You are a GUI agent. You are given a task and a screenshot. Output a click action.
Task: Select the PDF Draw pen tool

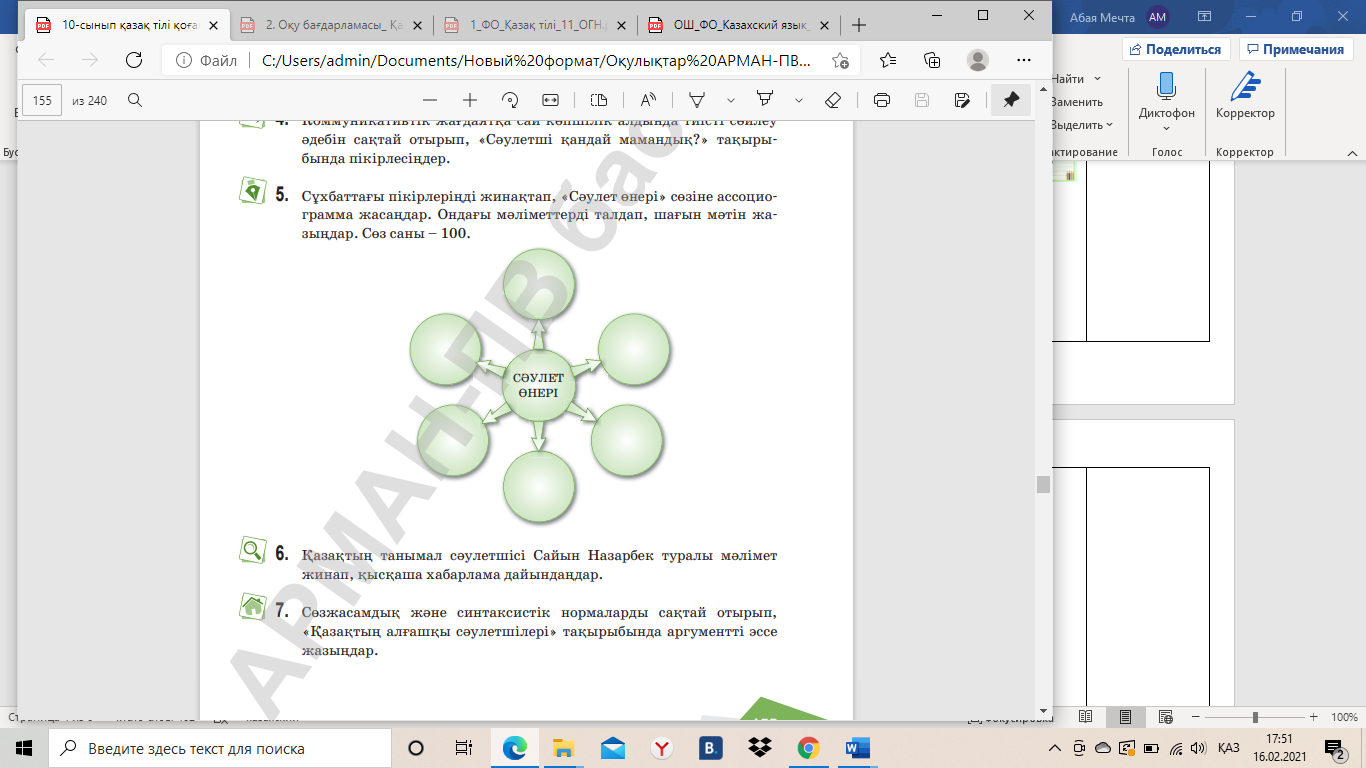pos(697,100)
